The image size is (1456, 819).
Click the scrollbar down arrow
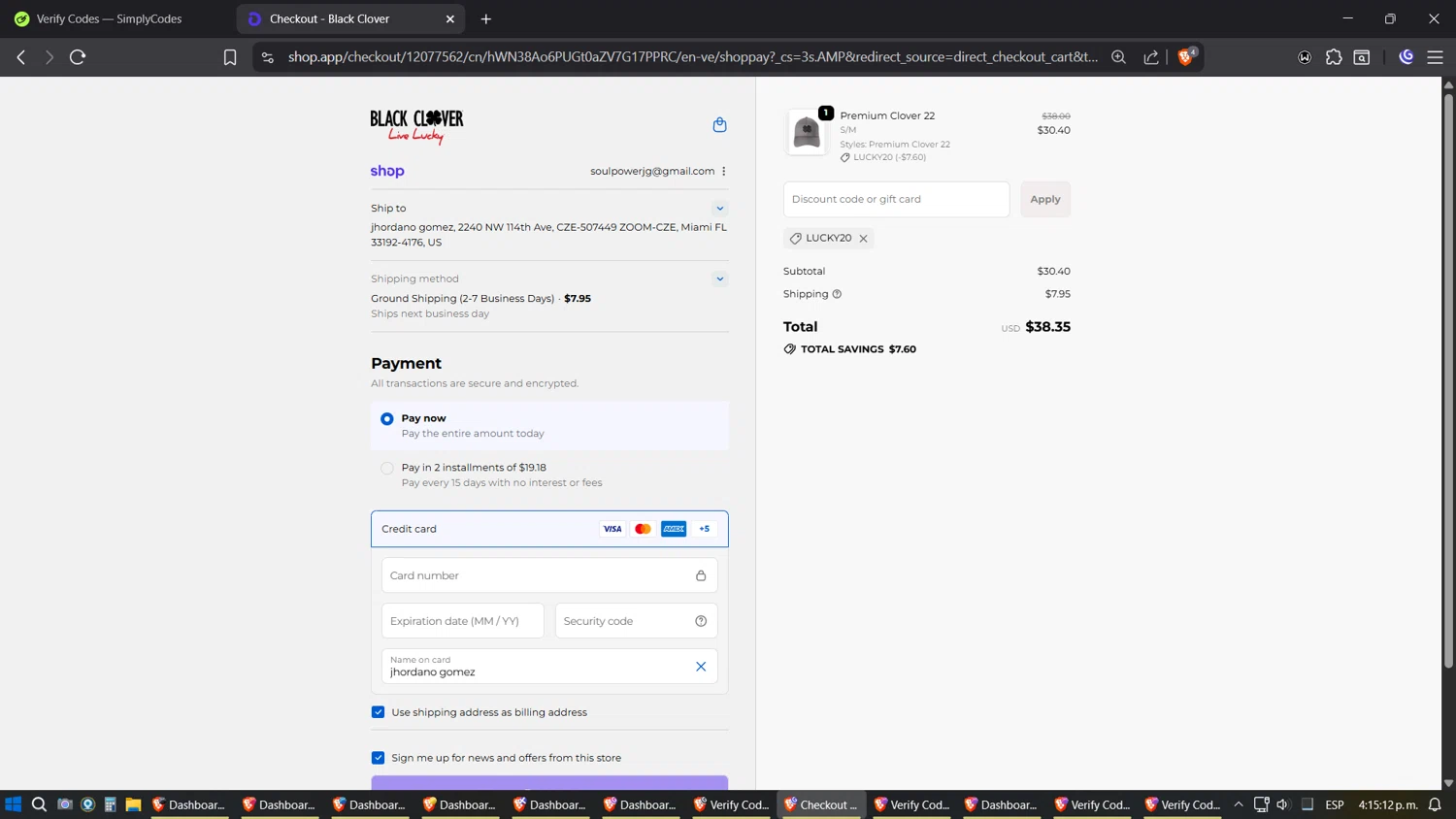pos(1448,783)
